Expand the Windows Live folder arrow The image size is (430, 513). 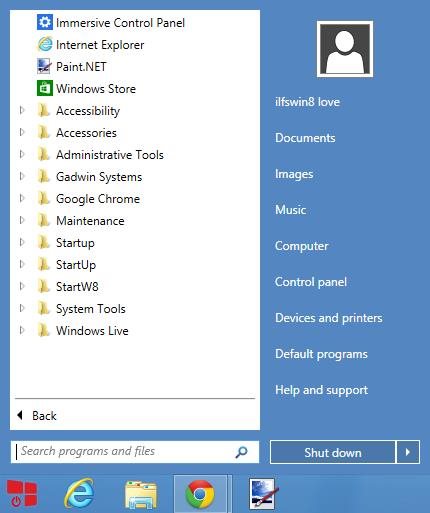(22, 330)
